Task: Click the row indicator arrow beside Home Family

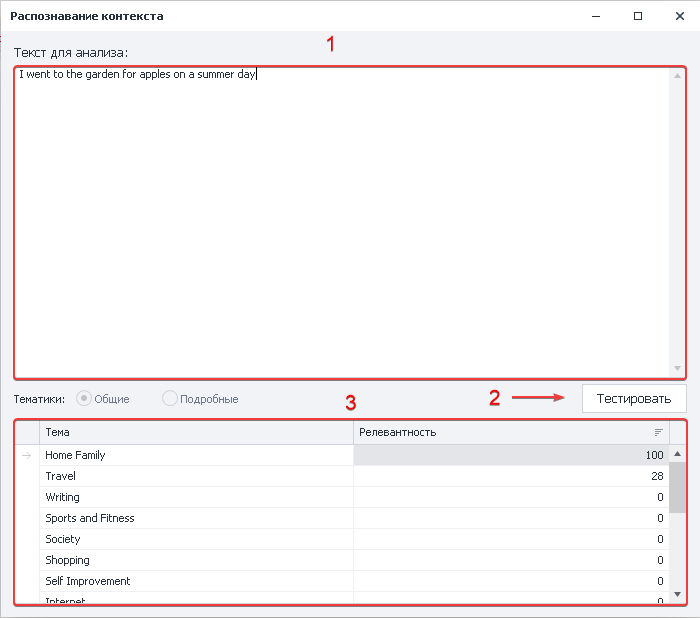Action: pyautogui.click(x=27, y=455)
